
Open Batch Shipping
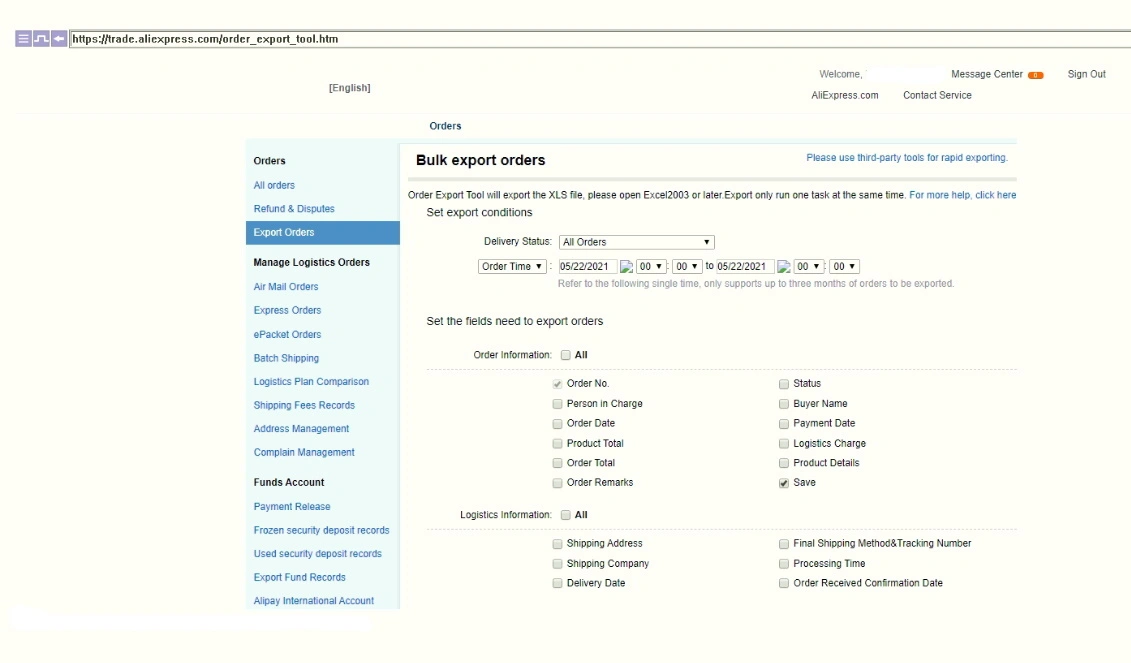coord(286,359)
